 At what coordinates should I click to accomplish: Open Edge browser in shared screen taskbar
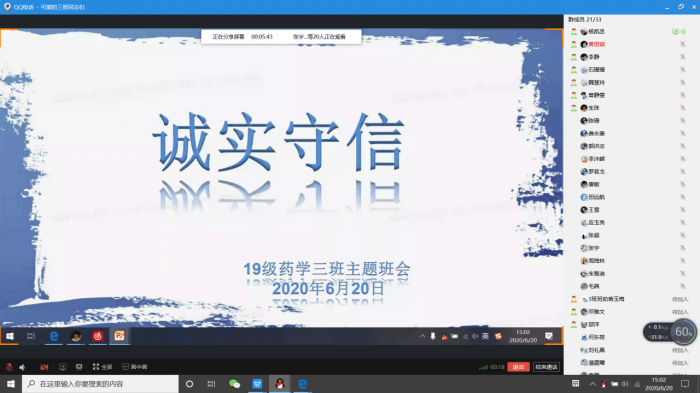click(54, 336)
